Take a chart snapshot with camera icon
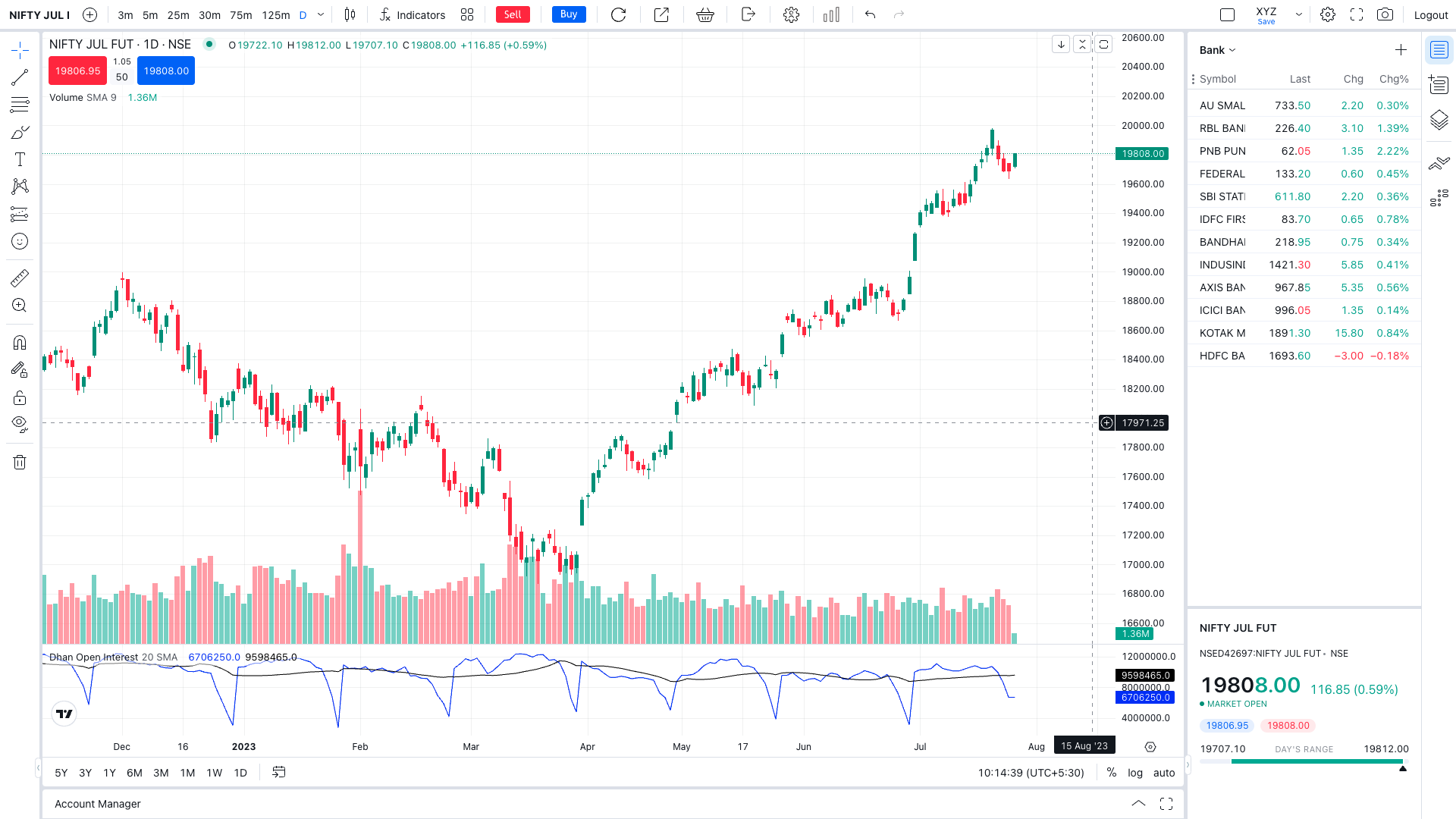Screen dimensions: 1456x819 tap(1385, 14)
